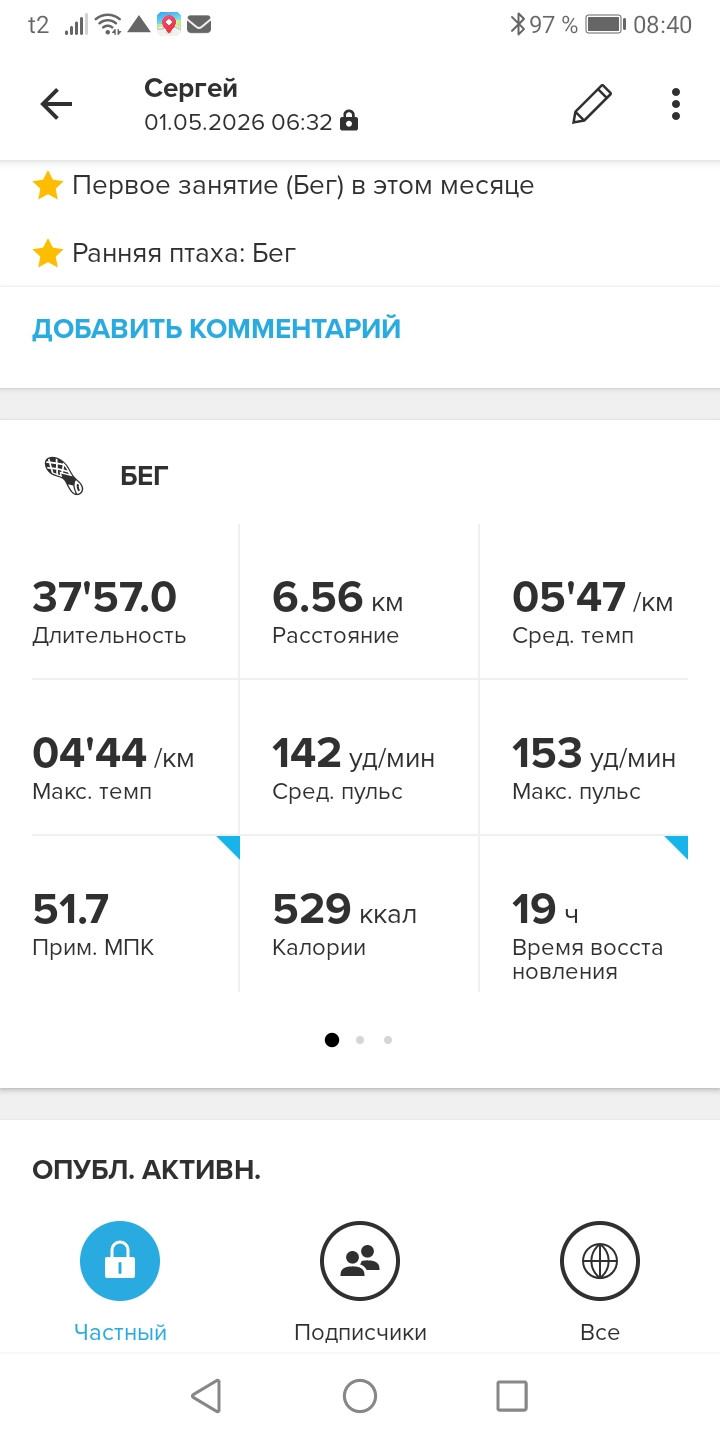
Task: Click ДОБАВИТЬ КОММЕНТАРИЙ link
Action: tap(216, 328)
